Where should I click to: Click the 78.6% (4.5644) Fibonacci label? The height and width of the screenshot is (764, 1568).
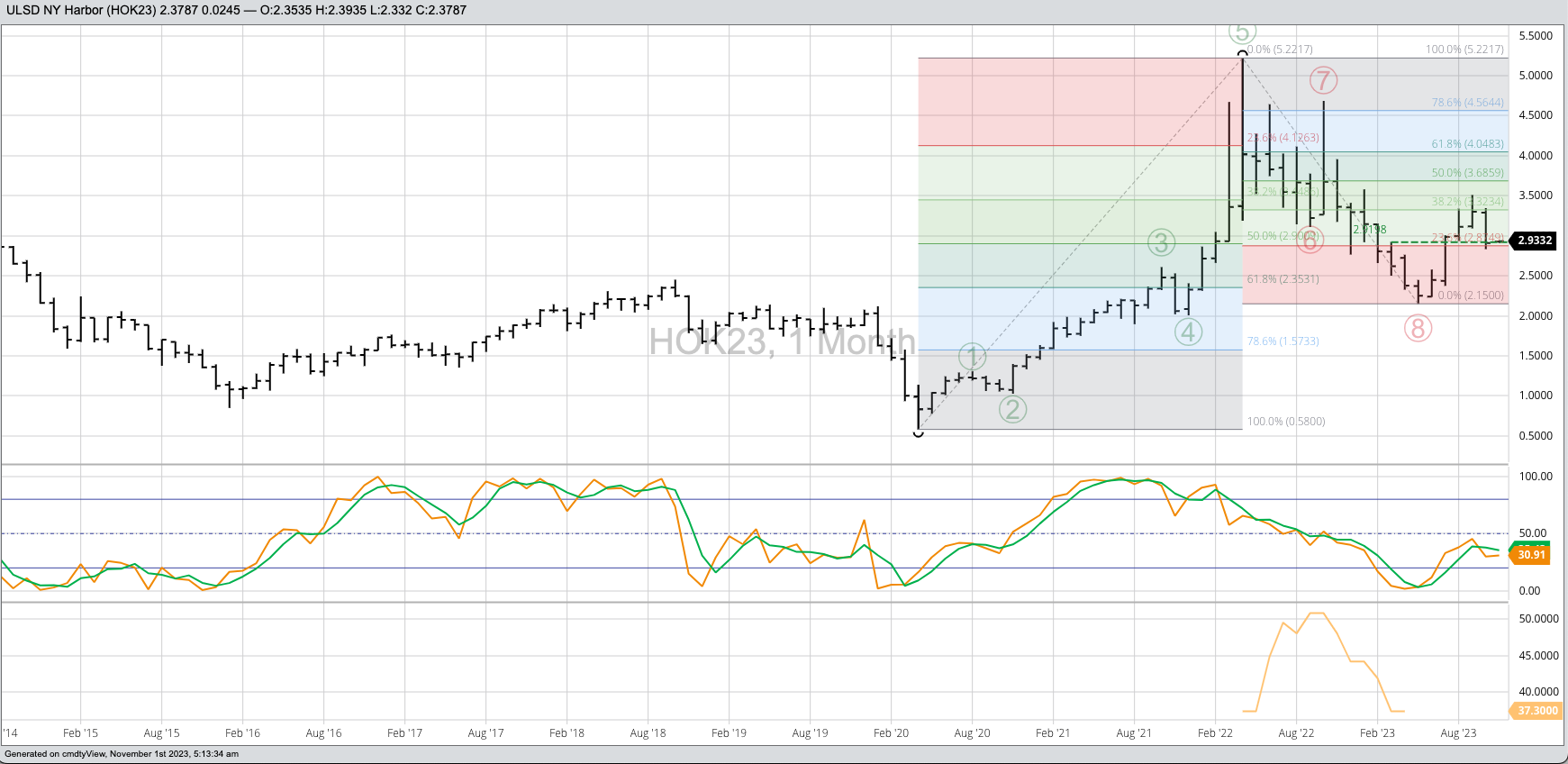tap(1467, 103)
